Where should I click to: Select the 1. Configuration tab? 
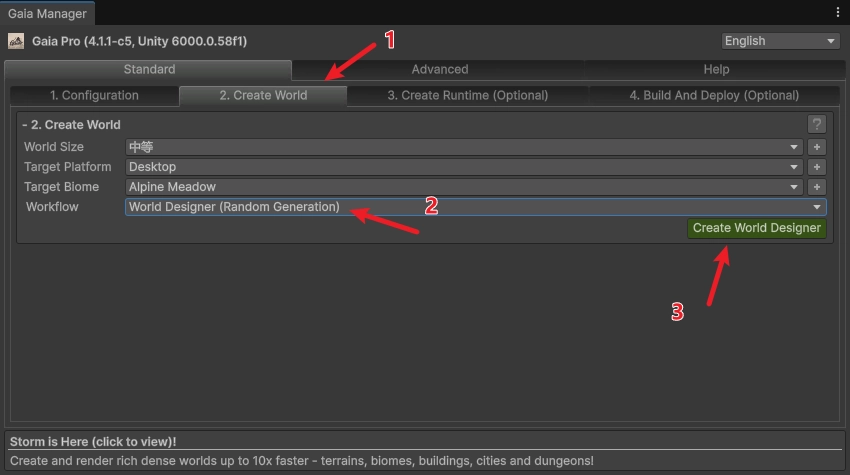(x=94, y=95)
